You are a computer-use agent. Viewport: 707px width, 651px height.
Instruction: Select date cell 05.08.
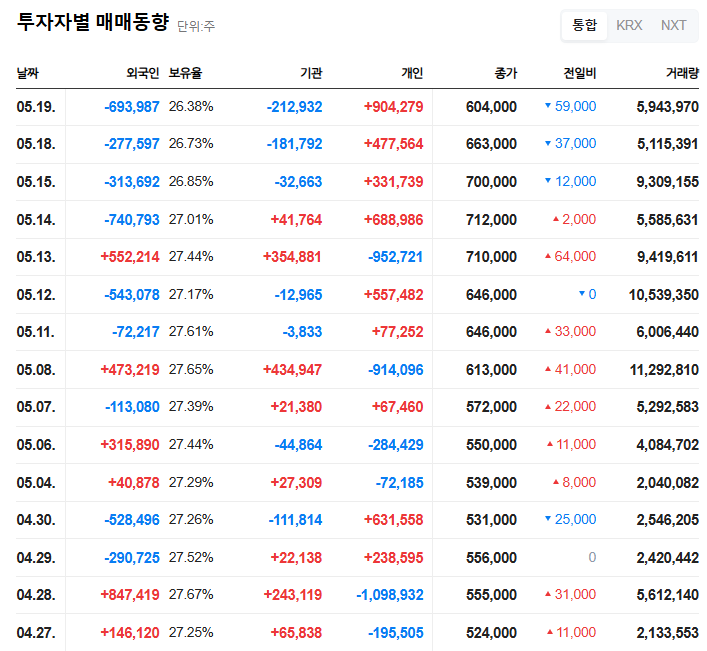click(36, 370)
